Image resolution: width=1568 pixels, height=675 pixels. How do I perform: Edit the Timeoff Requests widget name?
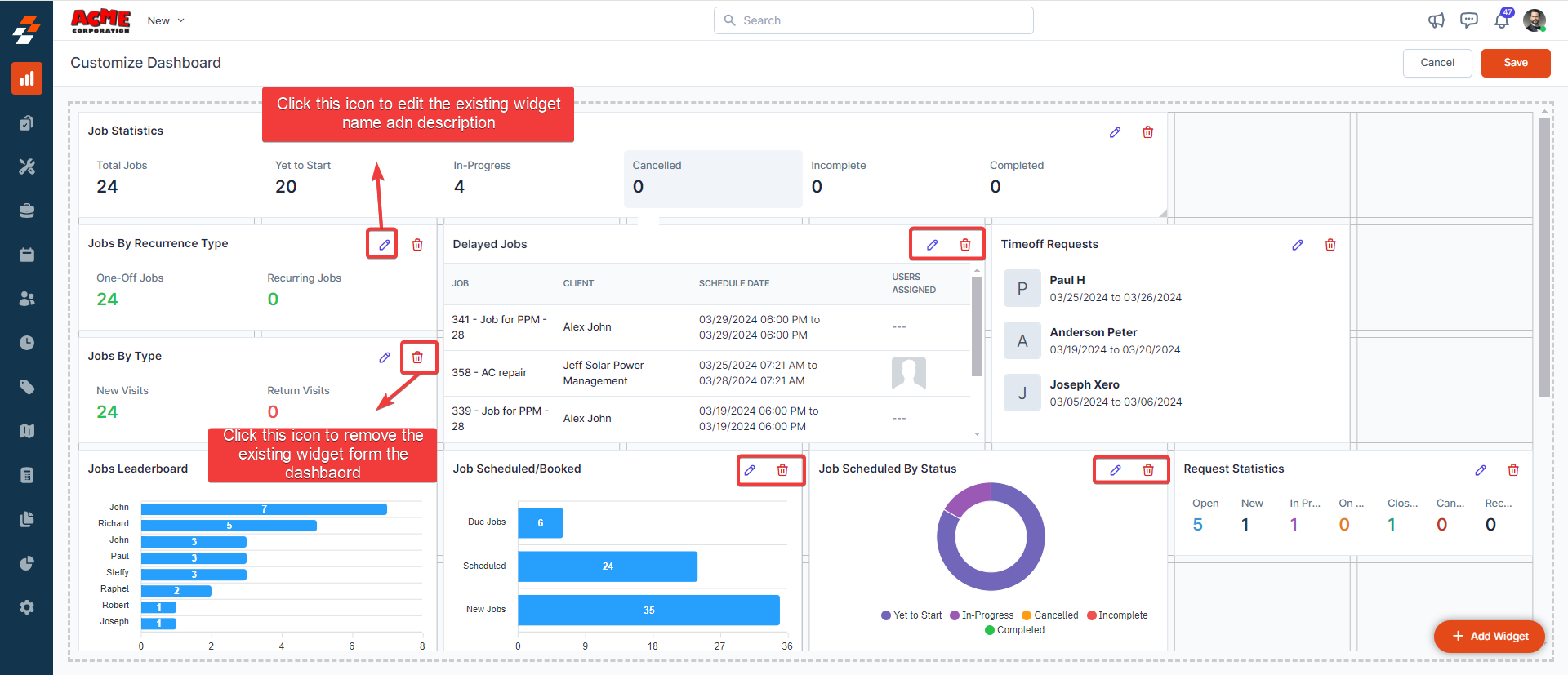tap(1297, 245)
